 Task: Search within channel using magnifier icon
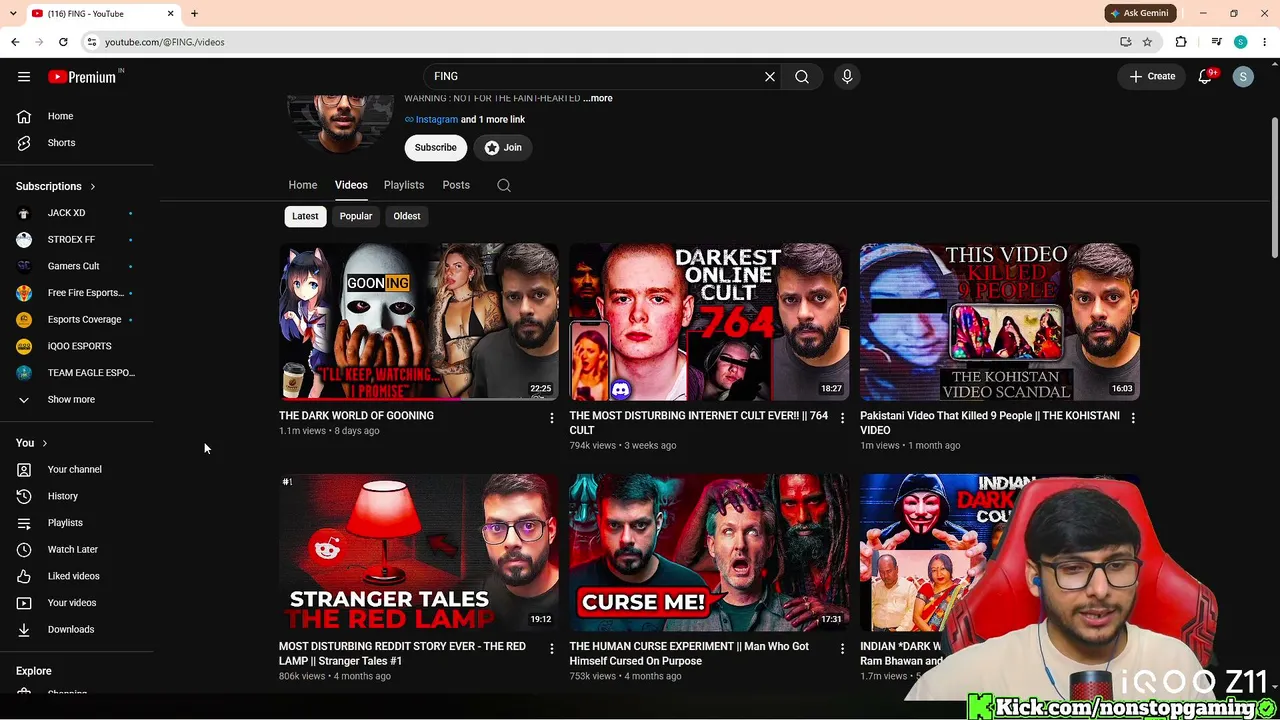click(x=504, y=185)
